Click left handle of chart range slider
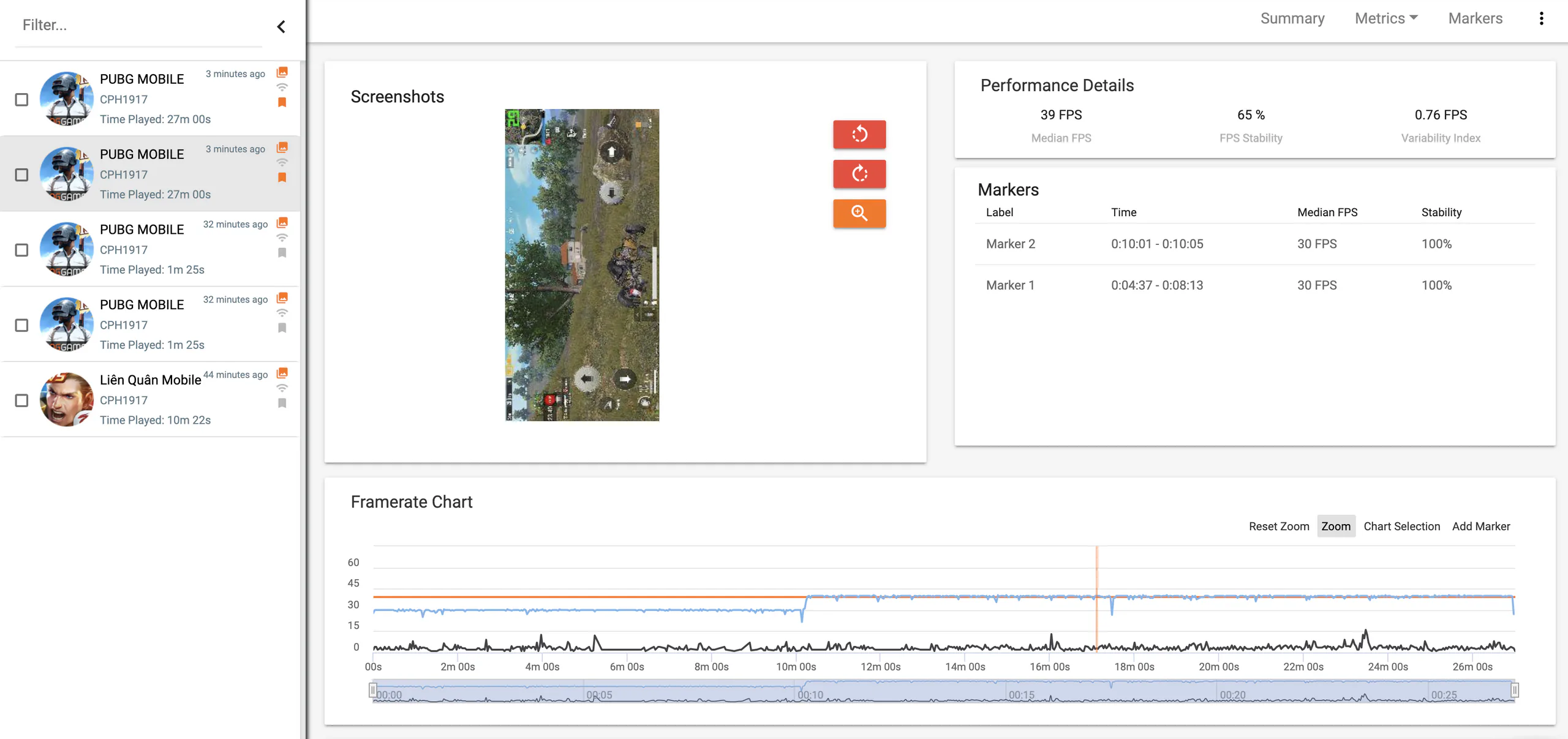 [372, 691]
